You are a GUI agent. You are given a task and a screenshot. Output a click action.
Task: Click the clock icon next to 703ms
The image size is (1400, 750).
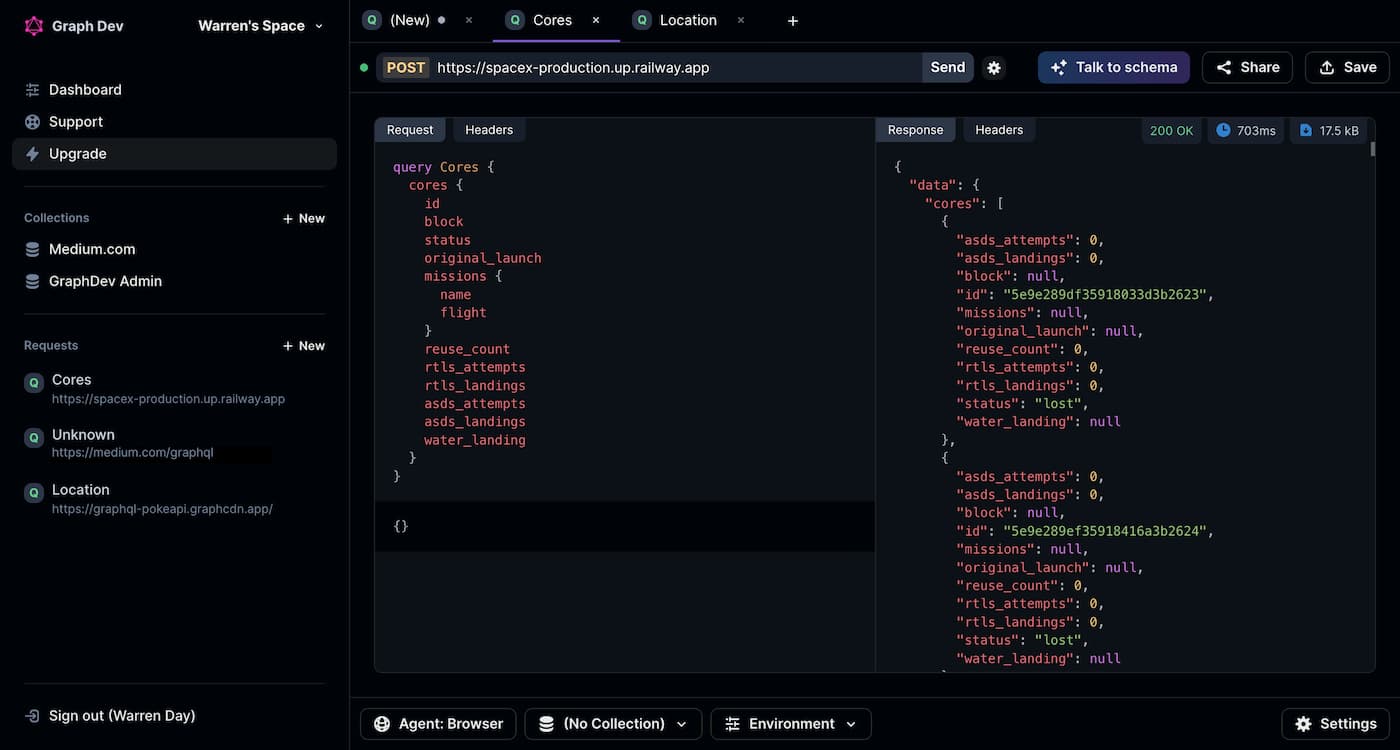(x=1223, y=131)
